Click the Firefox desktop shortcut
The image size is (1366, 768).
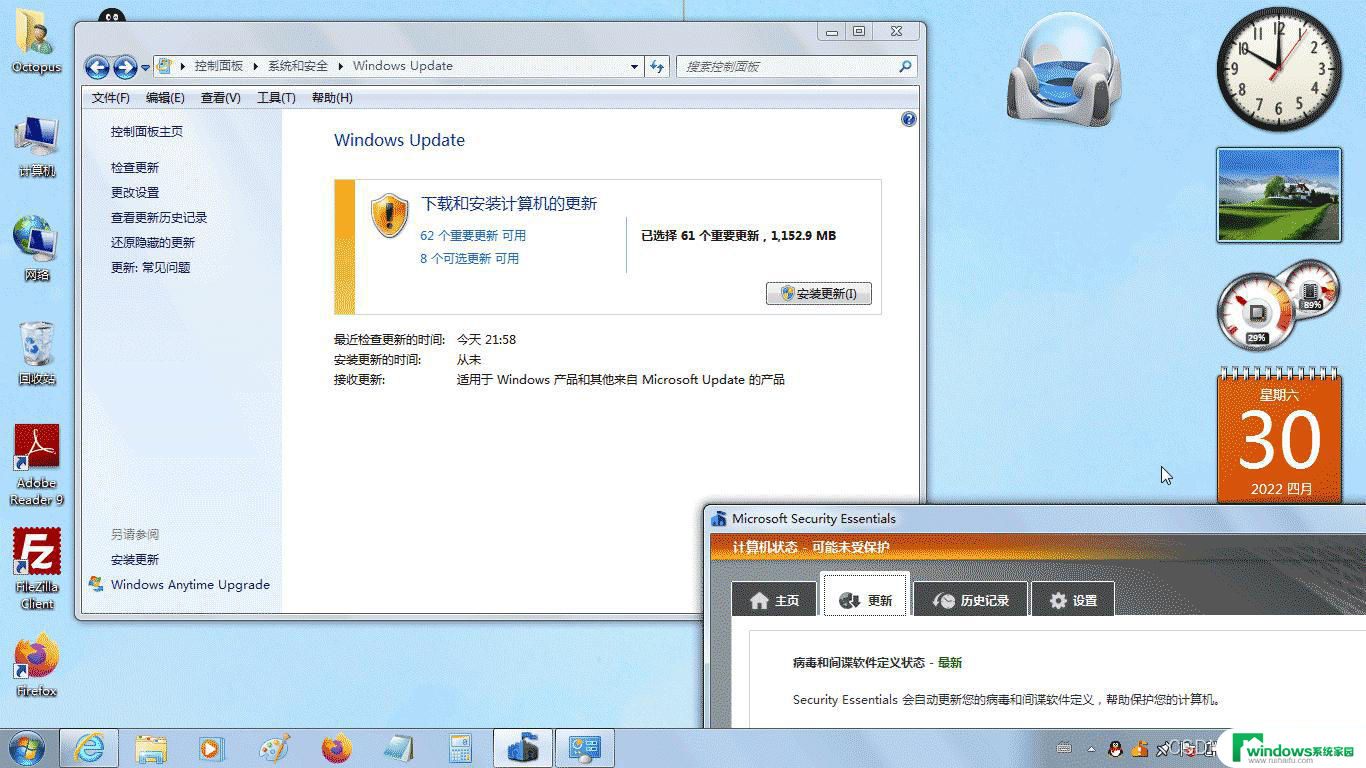37,664
